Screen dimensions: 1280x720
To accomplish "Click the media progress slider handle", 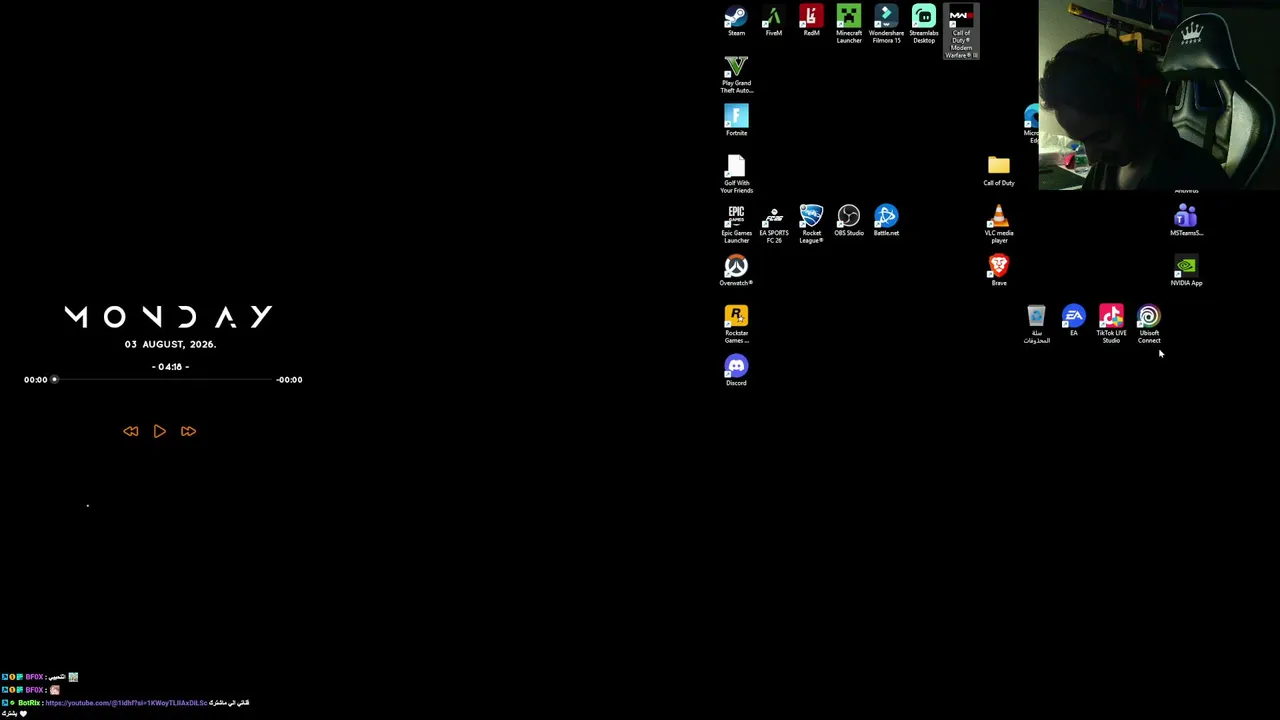I will coord(55,380).
